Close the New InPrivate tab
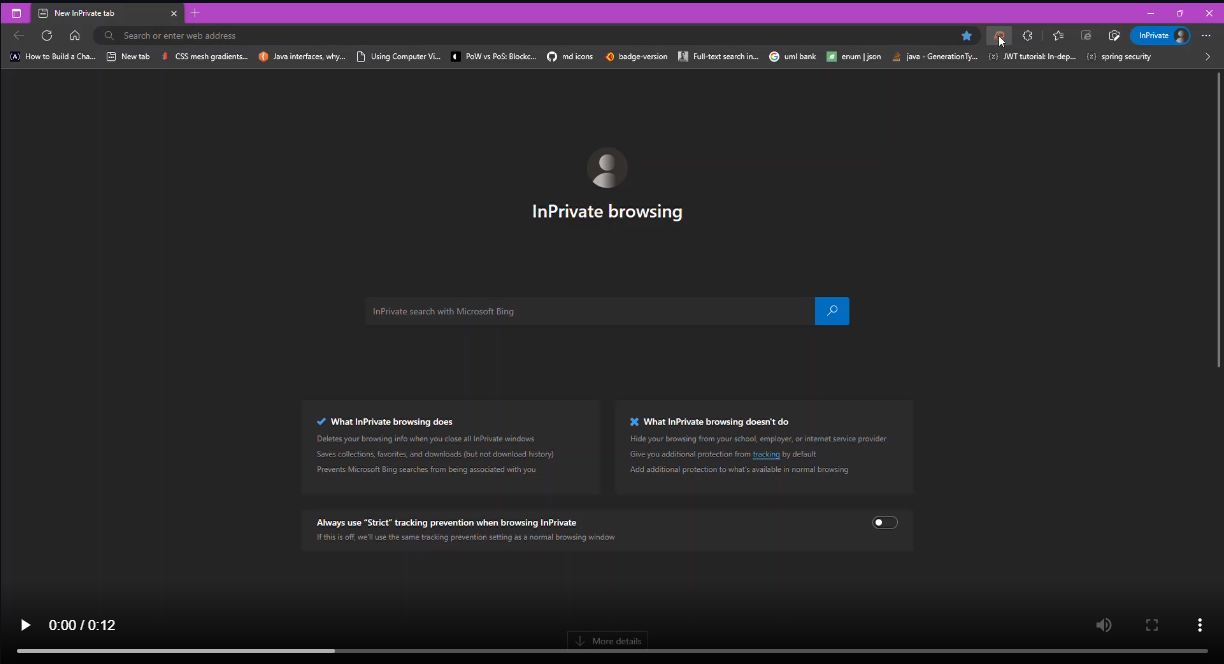Screen dimensions: 1224x664 [174, 13]
